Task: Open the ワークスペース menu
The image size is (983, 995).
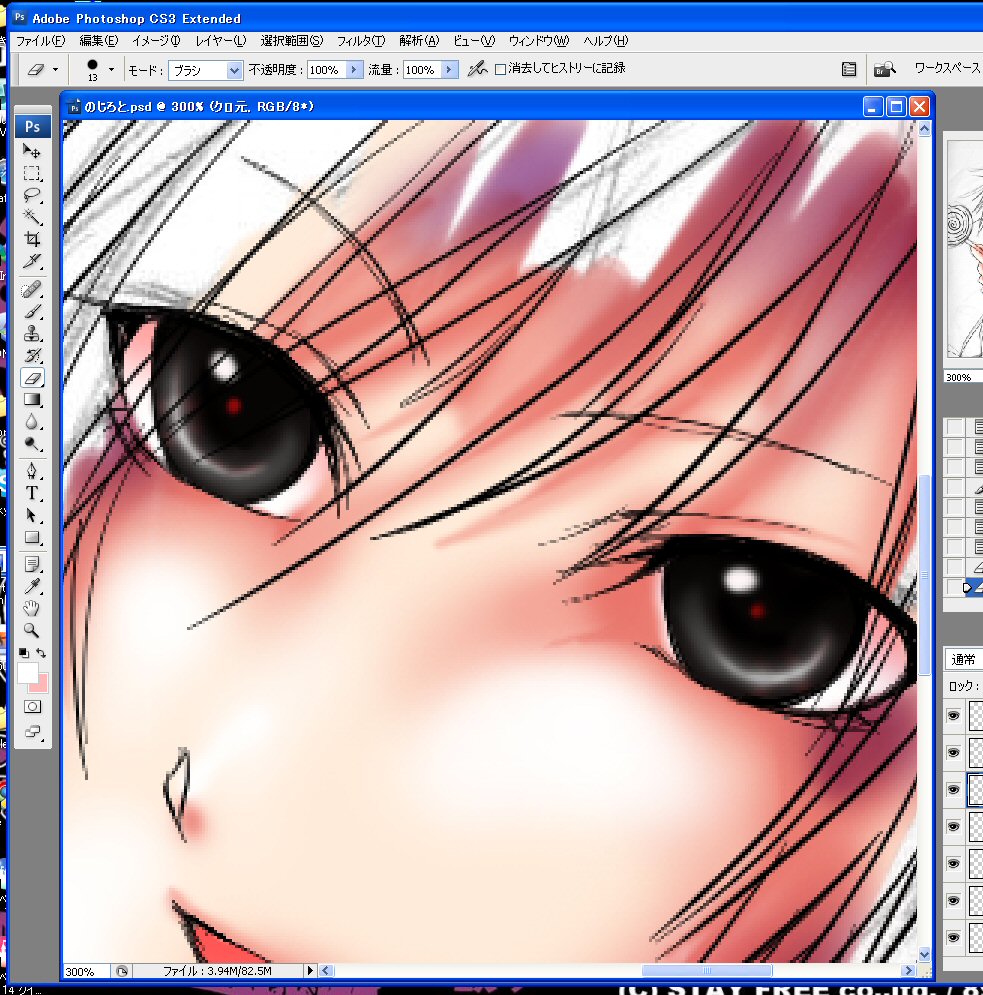Action: coord(947,68)
